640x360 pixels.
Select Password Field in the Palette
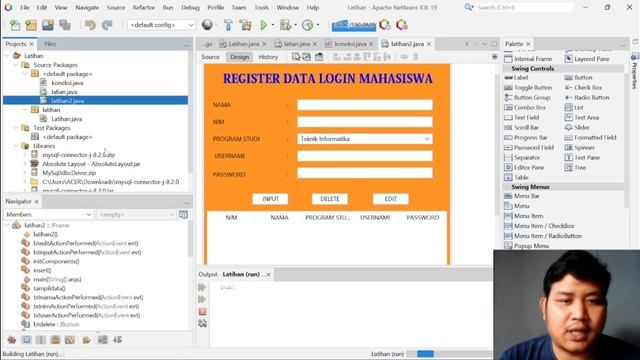coord(529,148)
